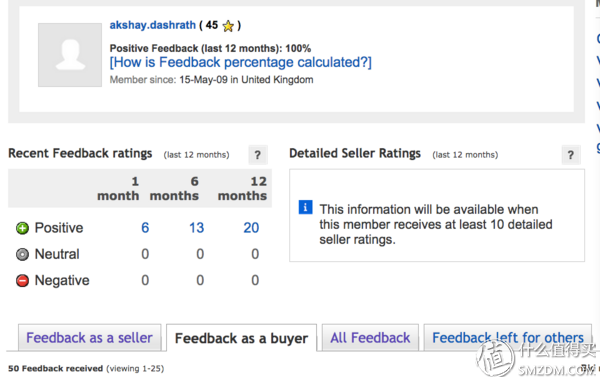This screenshot has width=600, height=382.
Task: View 13 positive ratings for 6 months
Action: [196, 228]
